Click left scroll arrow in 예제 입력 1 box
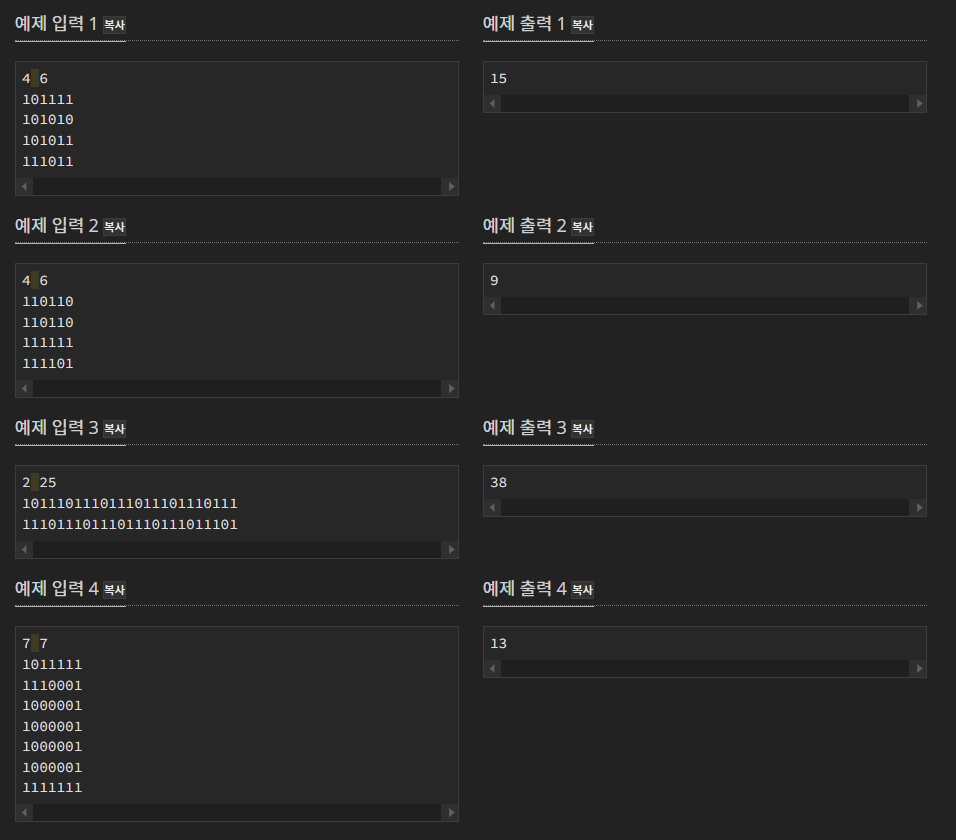This screenshot has width=956, height=840. 24,187
